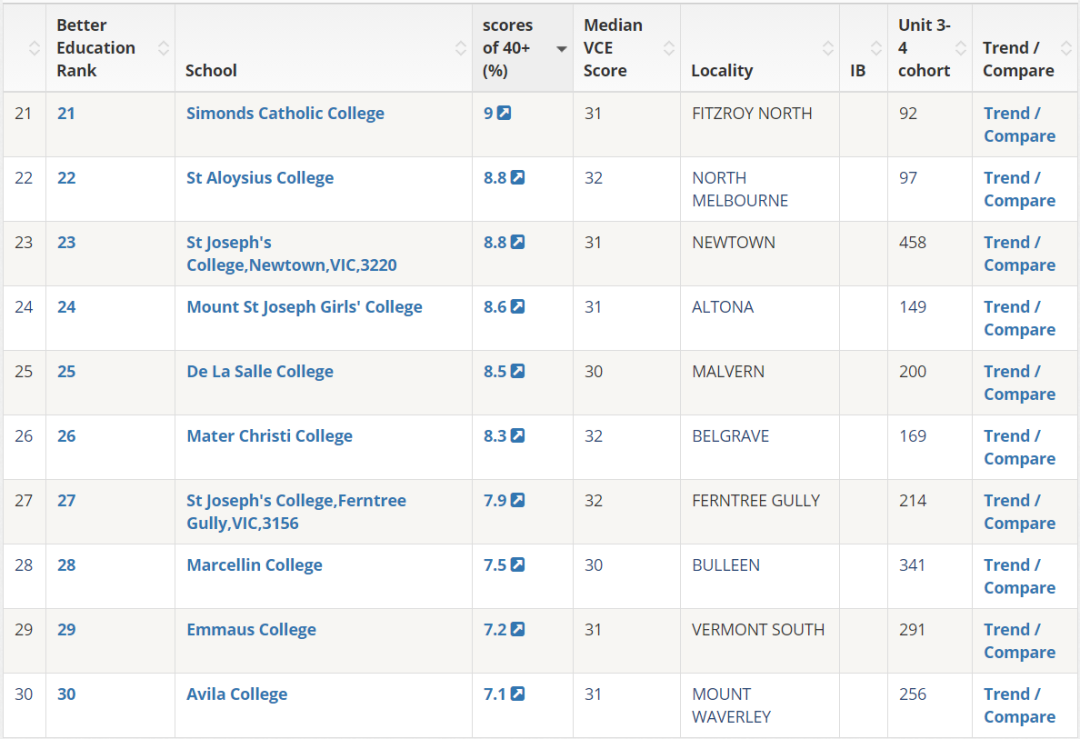This screenshot has width=1080, height=739.
Task: Open St Aloysius College school page
Action: (260, 178)
